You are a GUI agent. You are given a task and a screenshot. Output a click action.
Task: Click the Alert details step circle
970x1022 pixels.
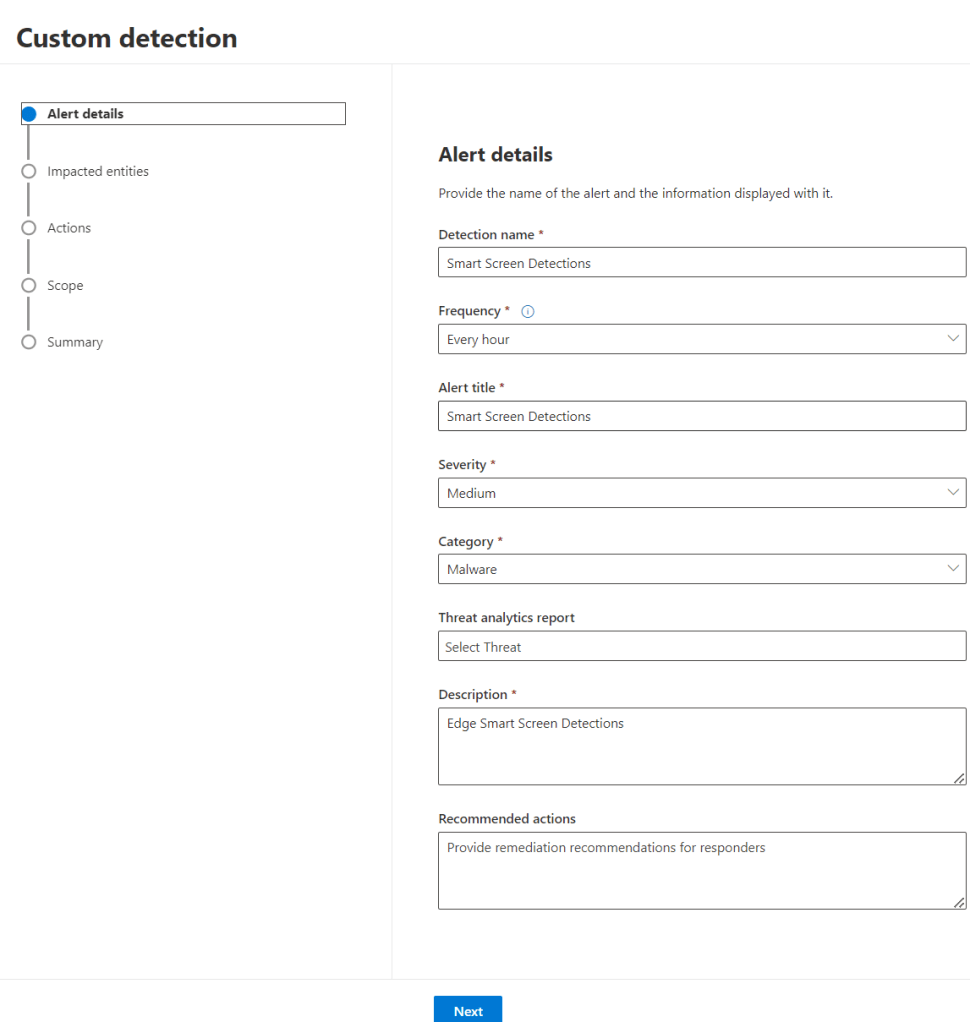(29, 114)
